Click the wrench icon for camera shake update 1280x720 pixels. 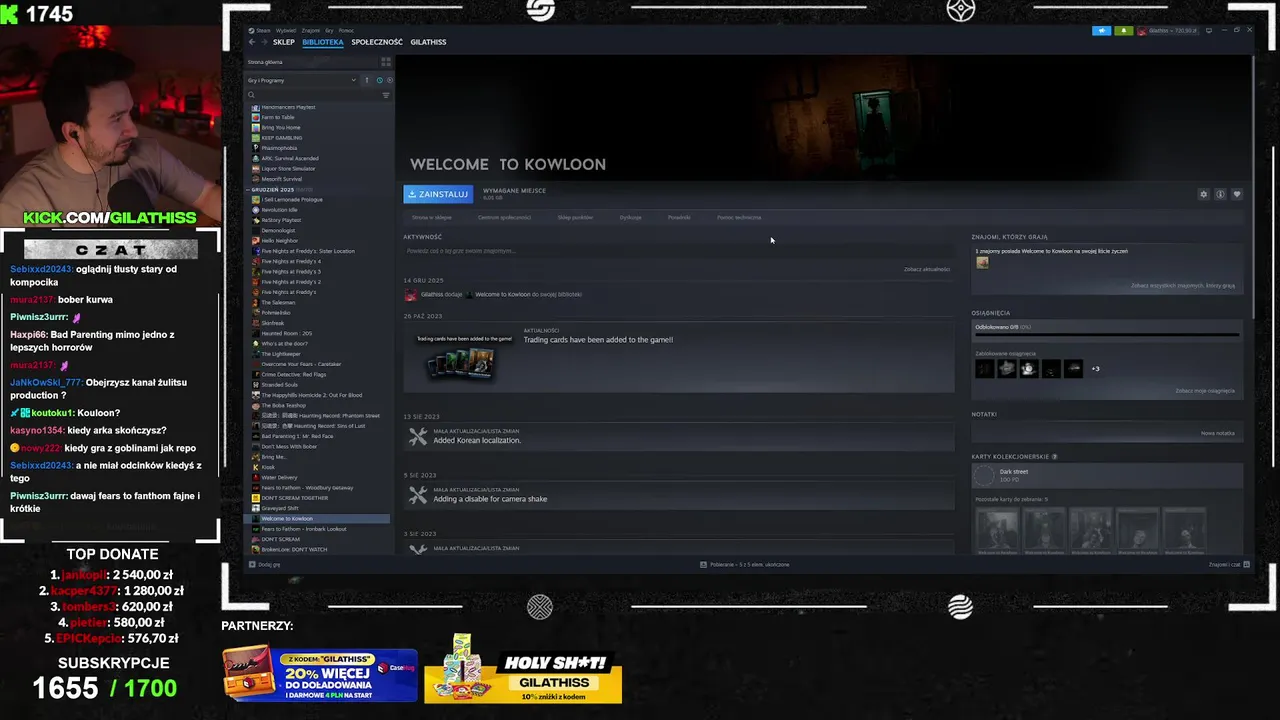[418, 495]
